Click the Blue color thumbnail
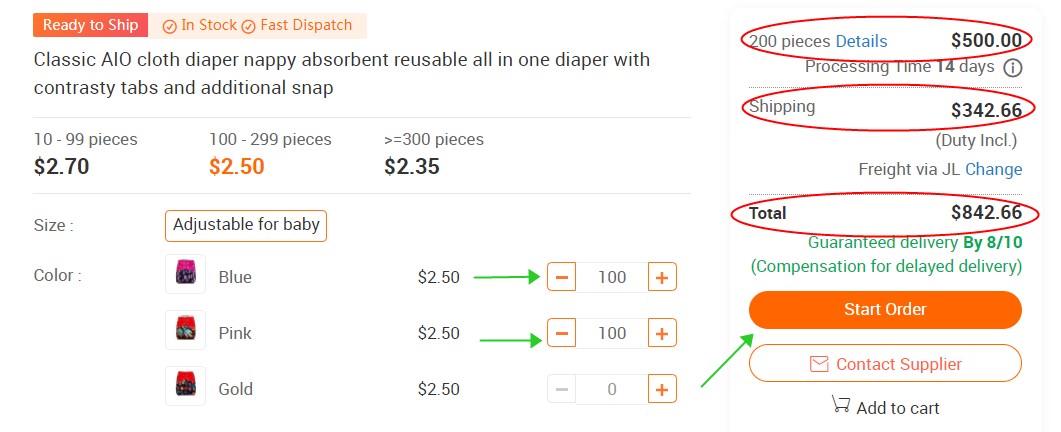 (185, 275)
